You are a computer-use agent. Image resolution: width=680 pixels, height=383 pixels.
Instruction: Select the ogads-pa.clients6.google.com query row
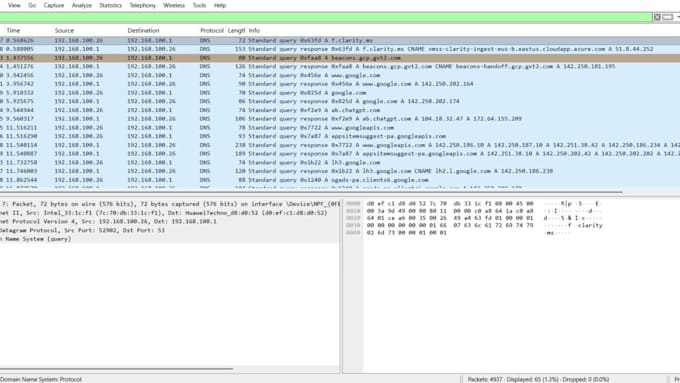coord(340,180)
